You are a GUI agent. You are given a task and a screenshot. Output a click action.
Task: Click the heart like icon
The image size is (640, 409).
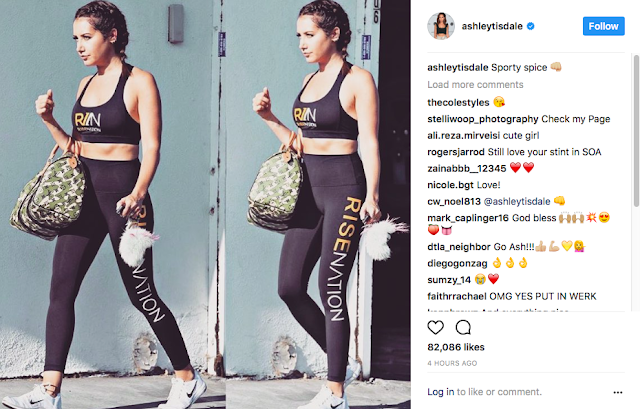[x=436, y=327]
